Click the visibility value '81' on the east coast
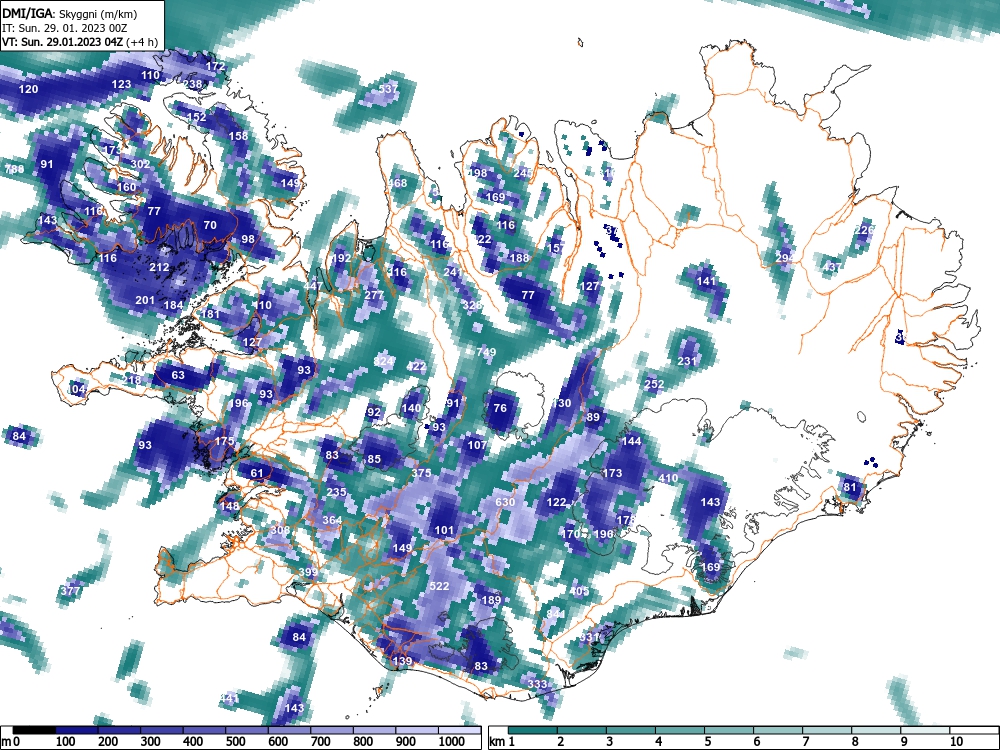 pyautogui.click(x=849, y=487)
